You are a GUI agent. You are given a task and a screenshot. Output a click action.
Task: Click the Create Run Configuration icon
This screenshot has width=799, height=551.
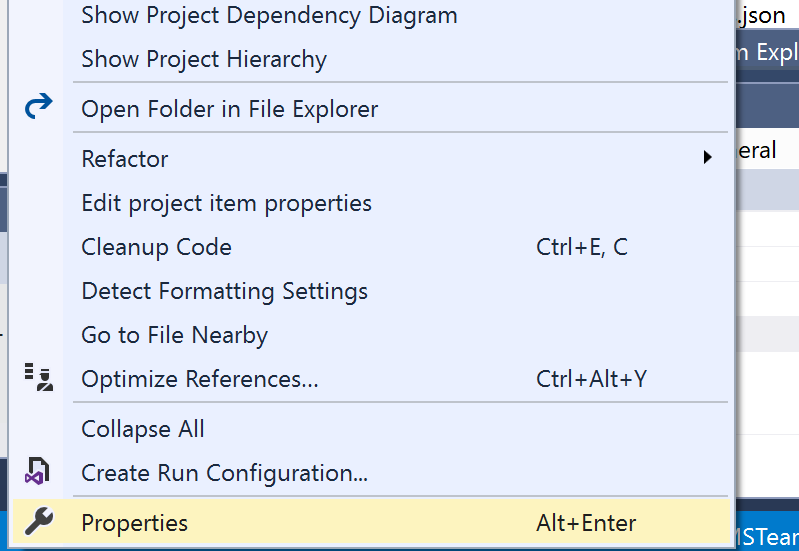38,471
